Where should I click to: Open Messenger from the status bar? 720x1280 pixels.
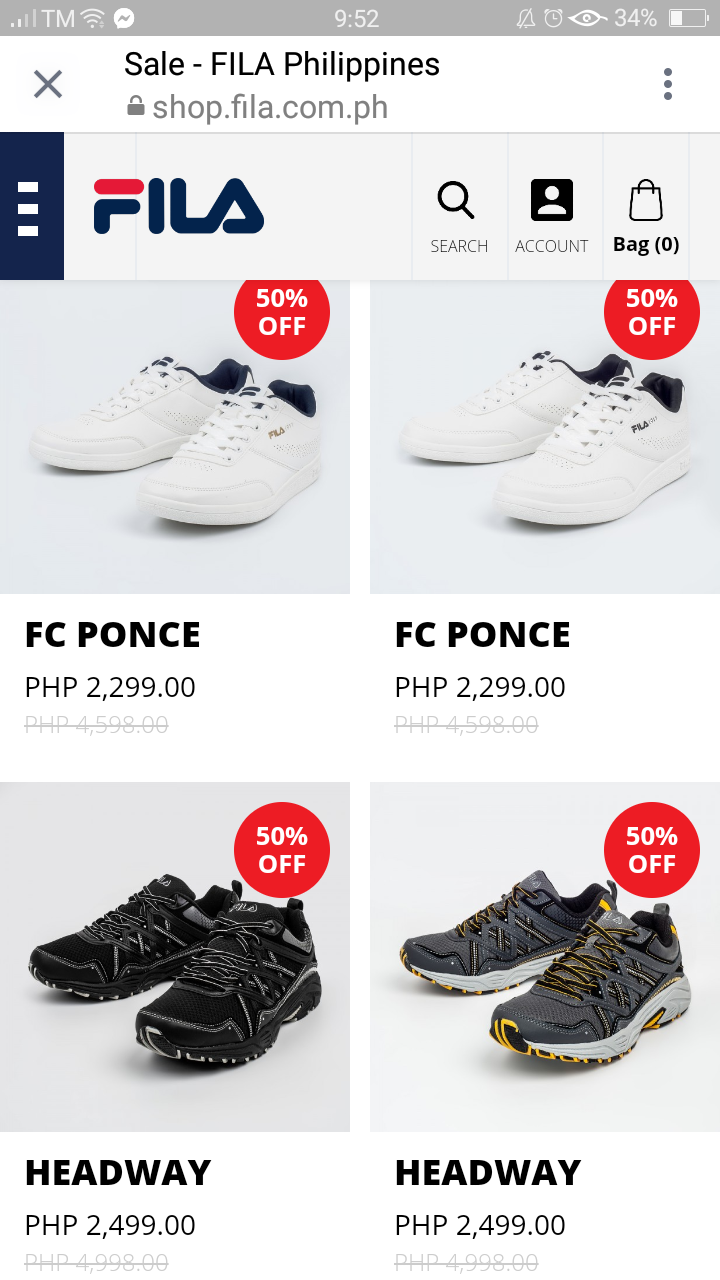(x=122, y=16)
